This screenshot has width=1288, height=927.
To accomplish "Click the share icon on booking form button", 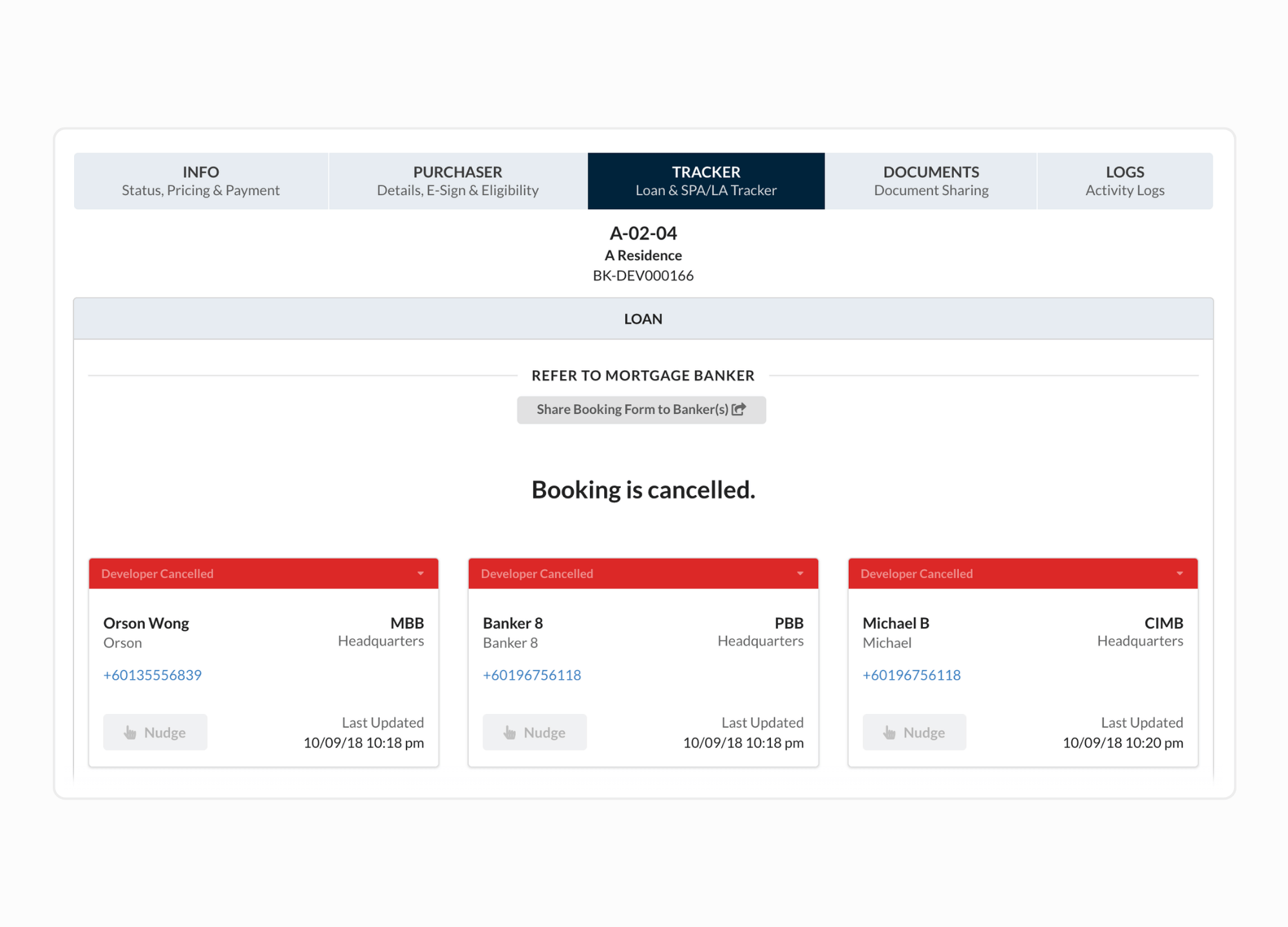I will [739, 409].
